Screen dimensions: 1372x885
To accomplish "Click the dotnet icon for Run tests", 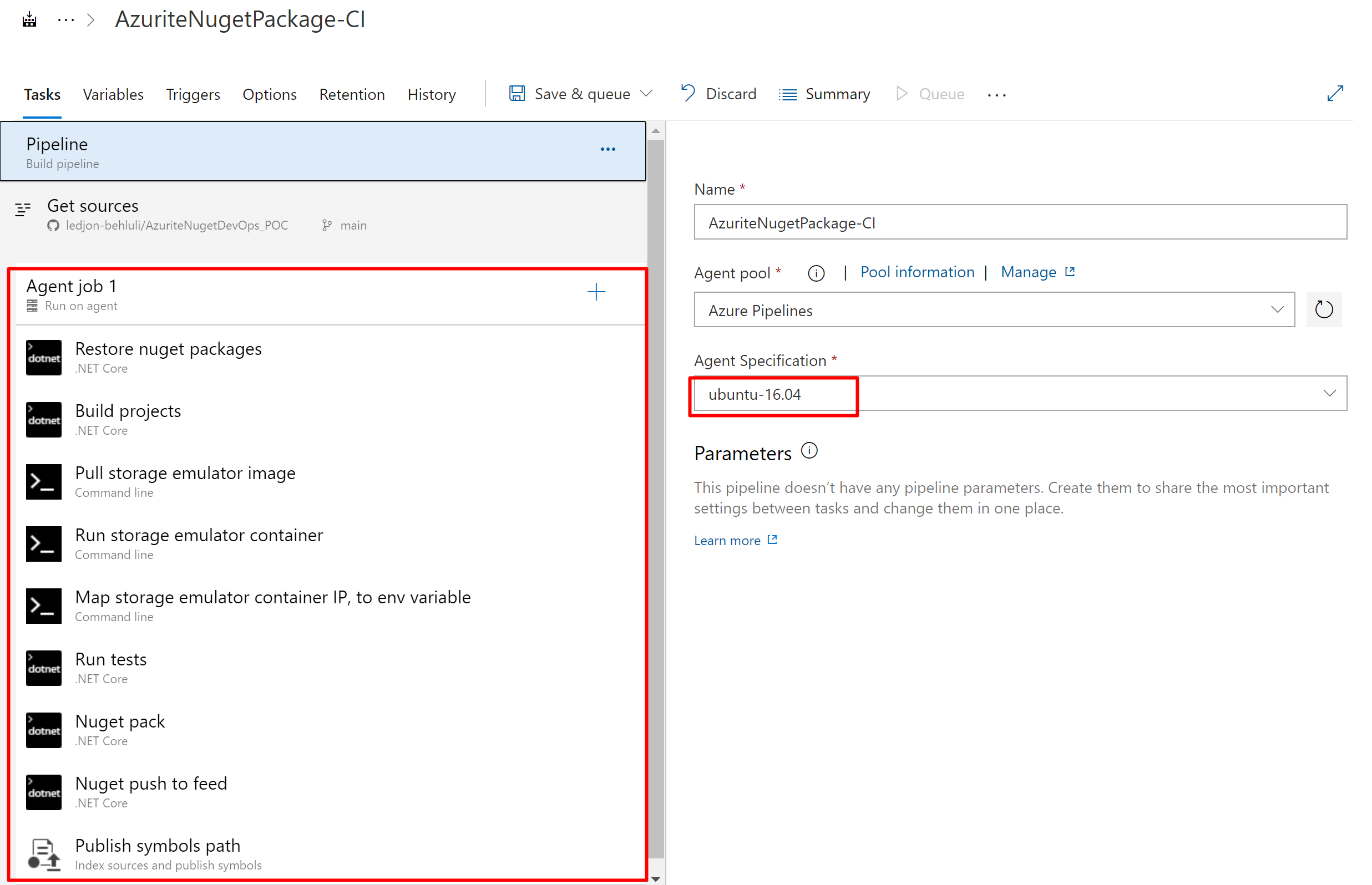I will pyautogui.click(x=44, y=668).
